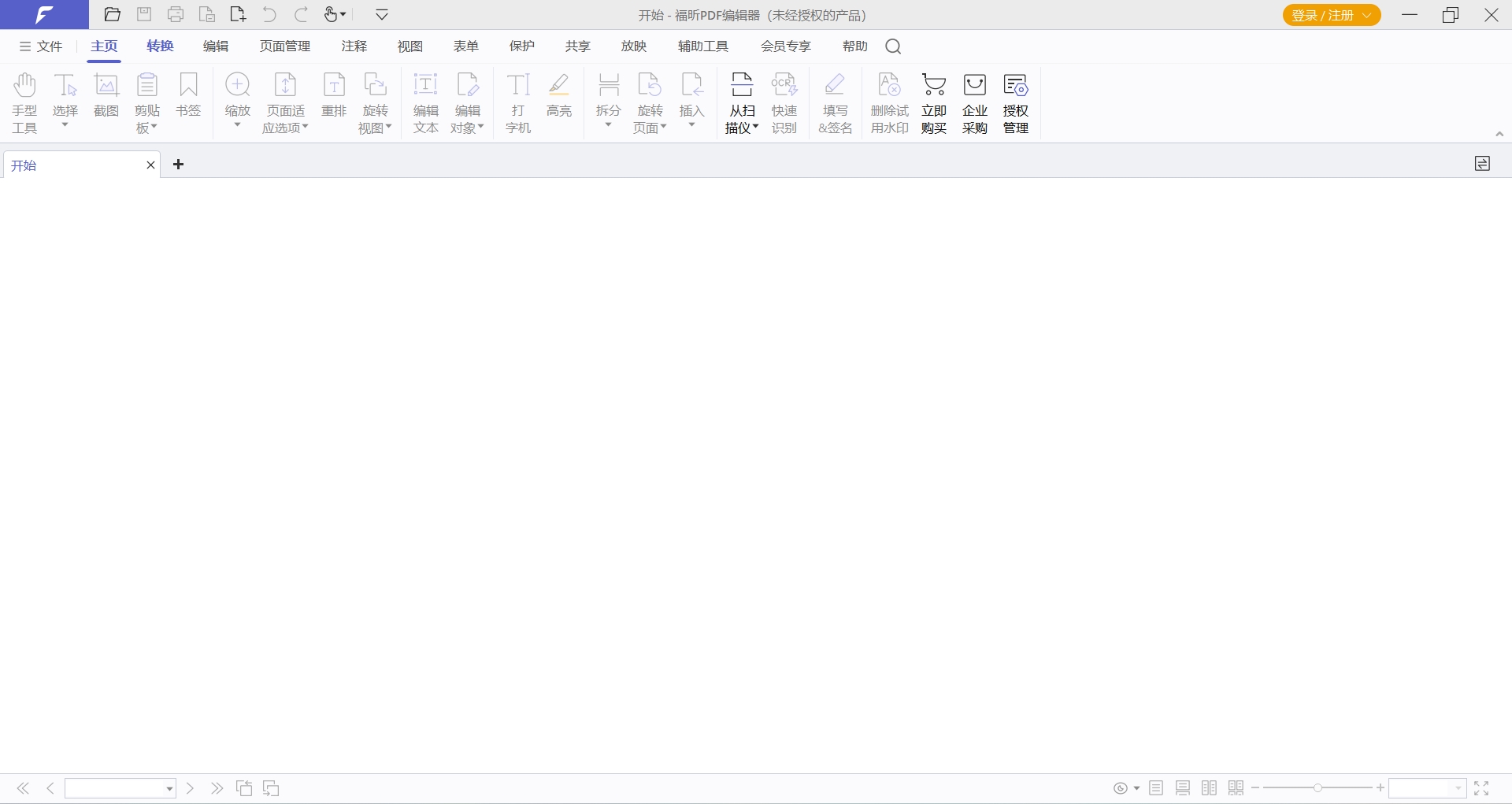This screenshot has width=1512, height=804.
Task: Open the Help (帮助) tab
Action: (x=855, y=46)
